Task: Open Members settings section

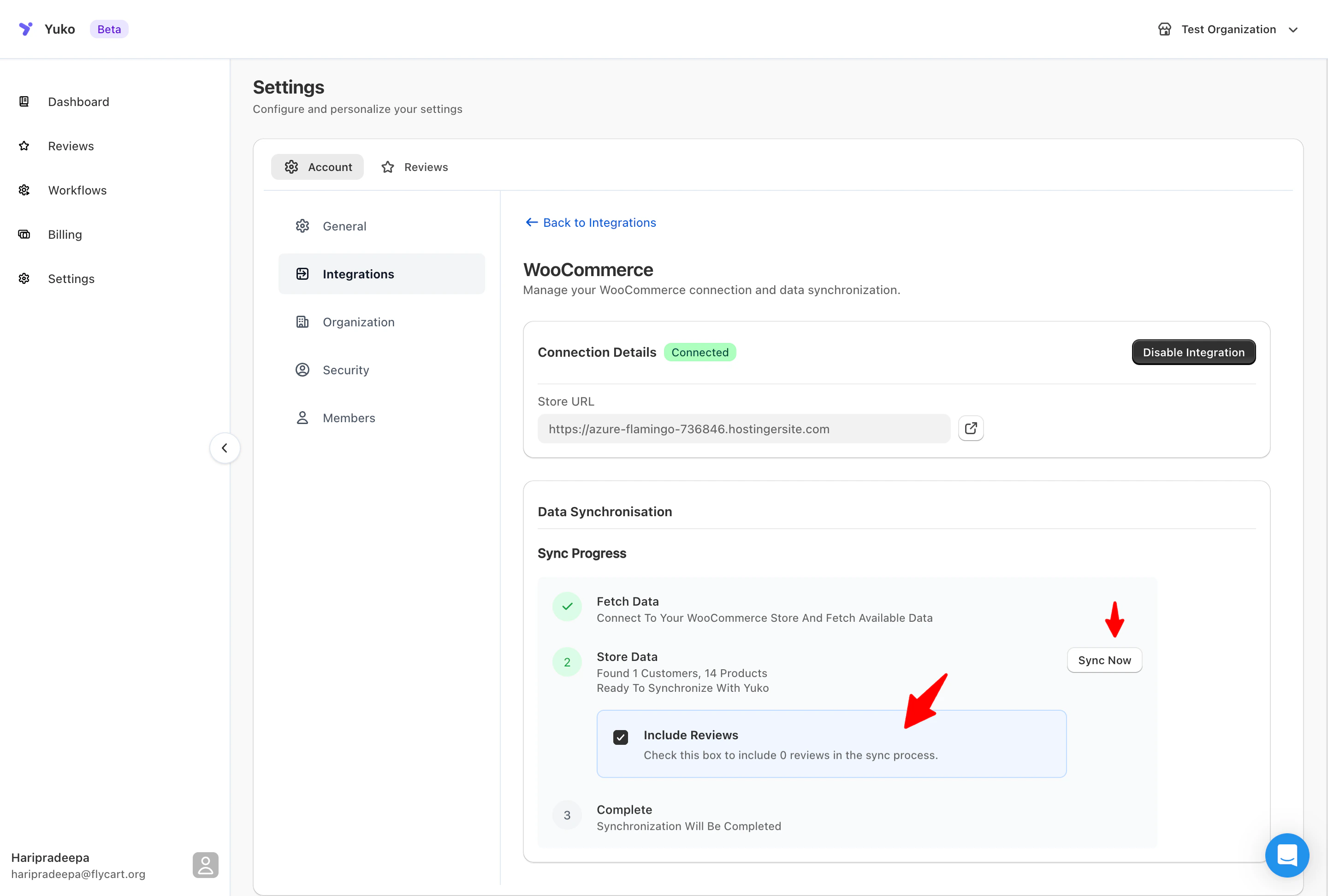Action: (349, 418)
